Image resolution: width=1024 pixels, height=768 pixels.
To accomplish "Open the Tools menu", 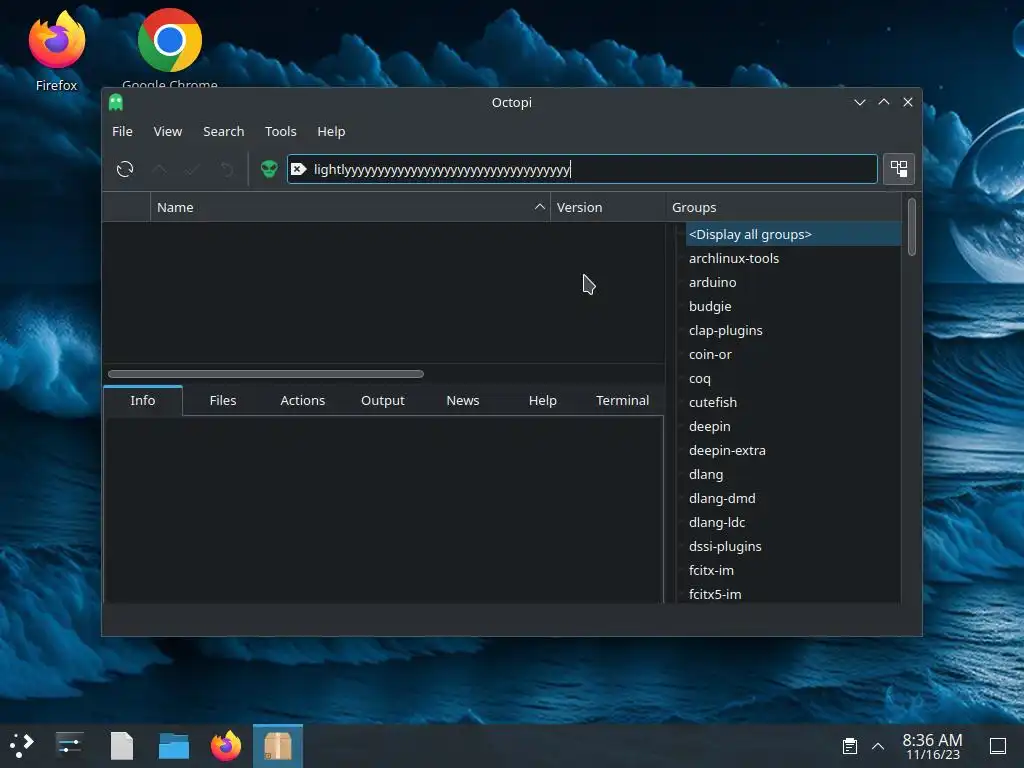I will (281, 131).
